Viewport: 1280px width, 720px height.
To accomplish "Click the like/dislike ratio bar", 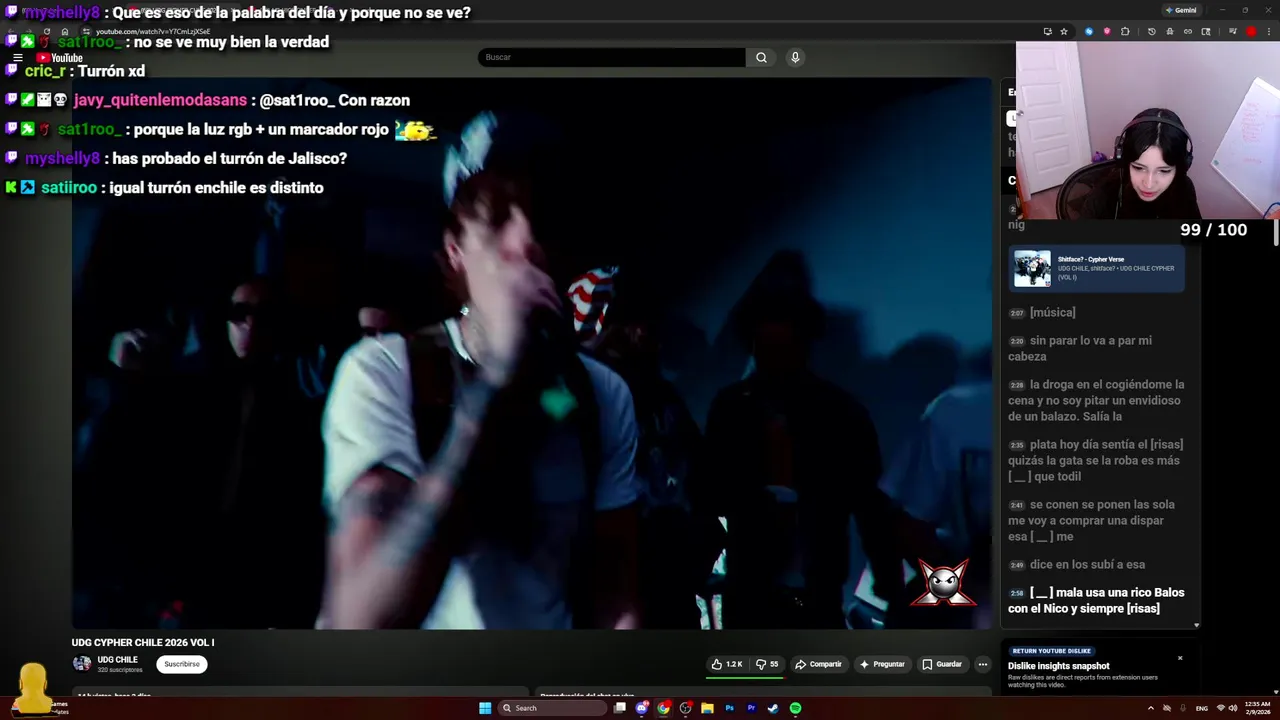I will pos(745,677).
